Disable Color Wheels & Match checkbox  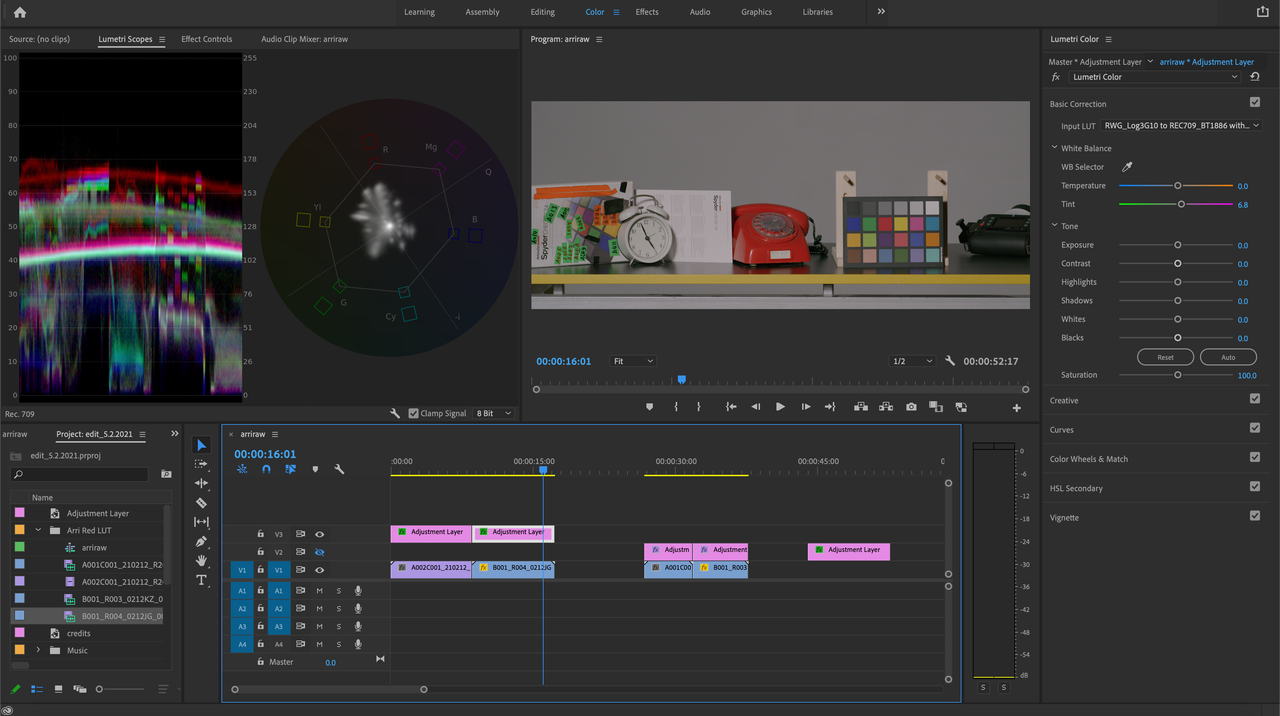click(1255, 457)
